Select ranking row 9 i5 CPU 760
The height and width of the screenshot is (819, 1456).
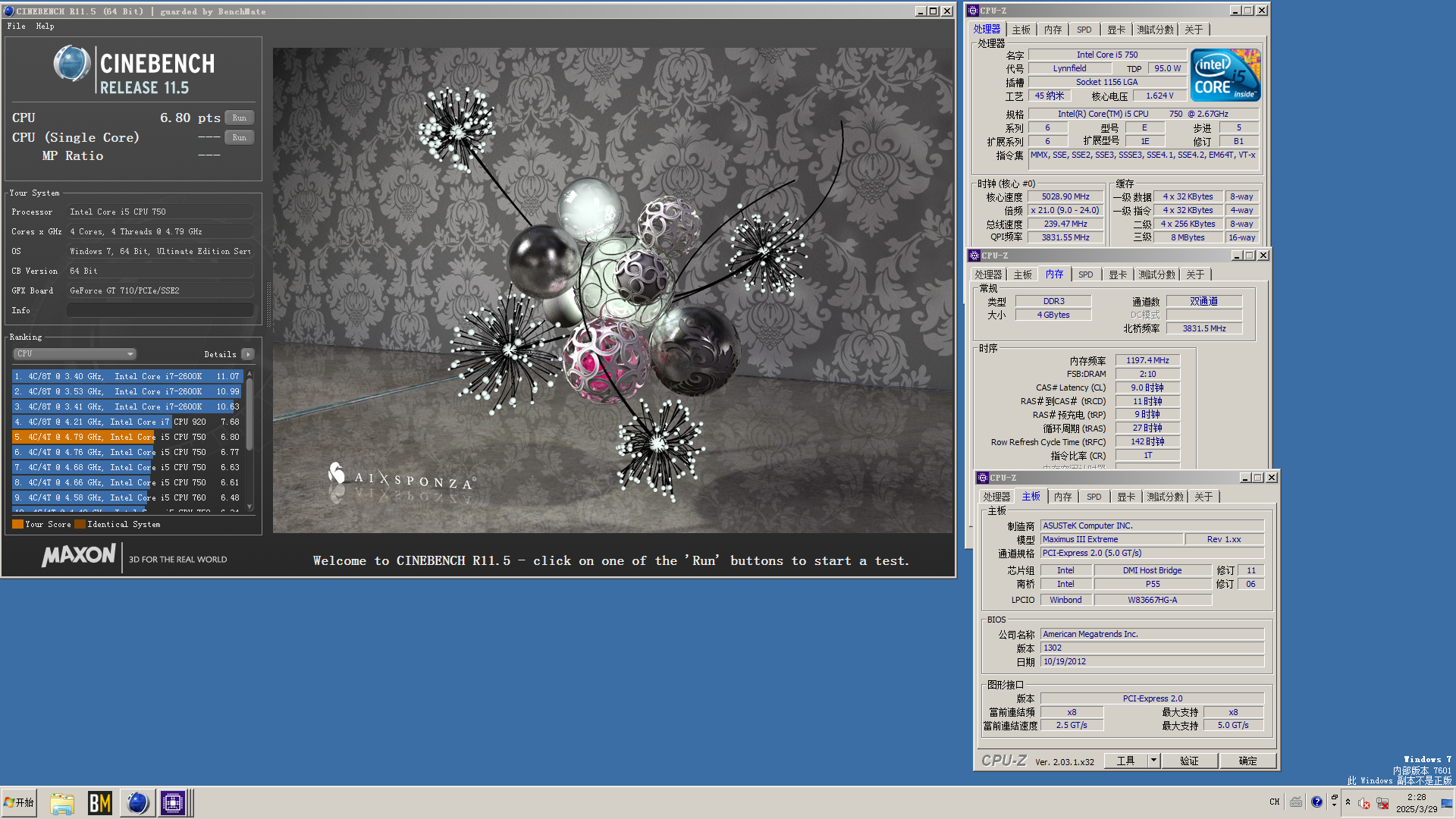[x=127, y=497]
